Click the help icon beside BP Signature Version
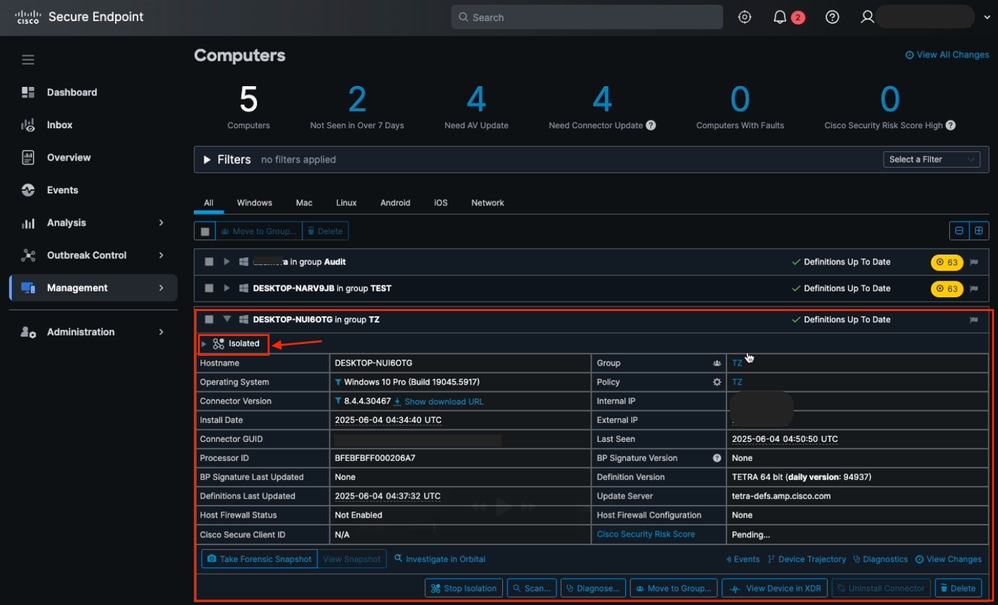Image resolution: width=998 pixels, height=605 pixels. click(x=717, y=458)
